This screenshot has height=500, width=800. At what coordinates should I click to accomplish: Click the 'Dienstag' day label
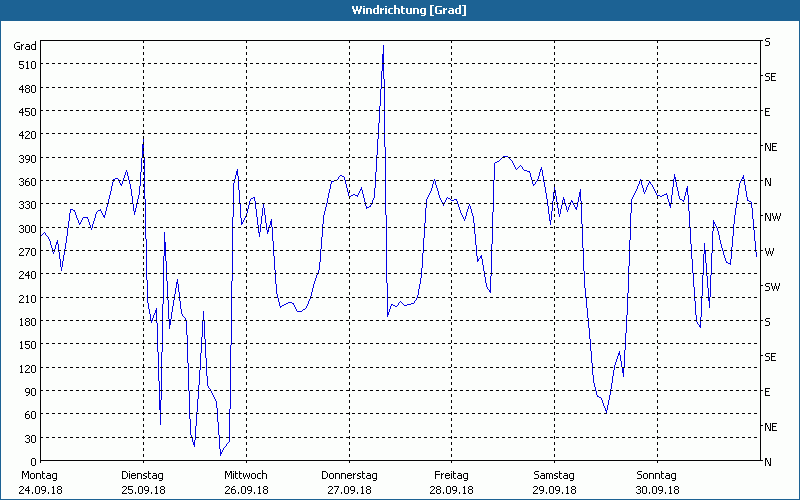click(142, 476)
